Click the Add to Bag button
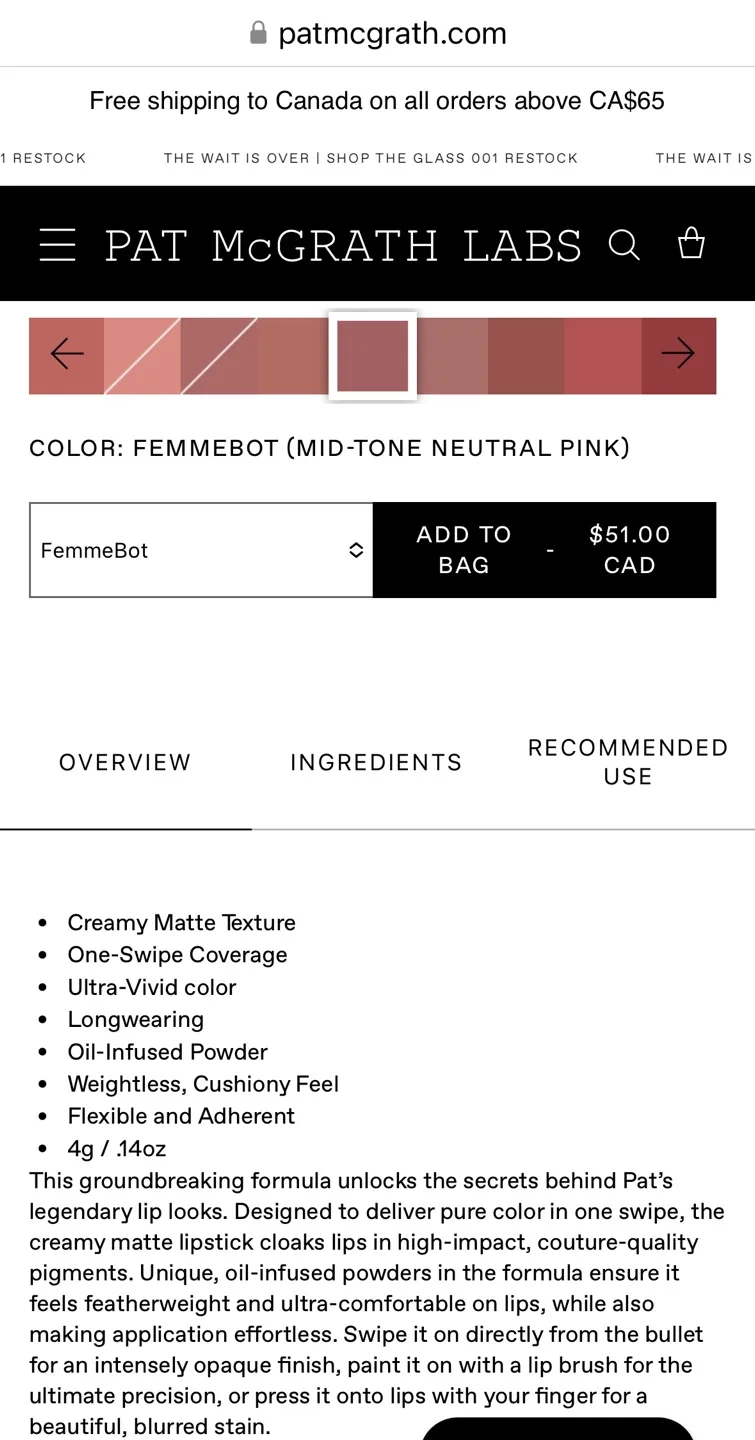 (463, 550)
